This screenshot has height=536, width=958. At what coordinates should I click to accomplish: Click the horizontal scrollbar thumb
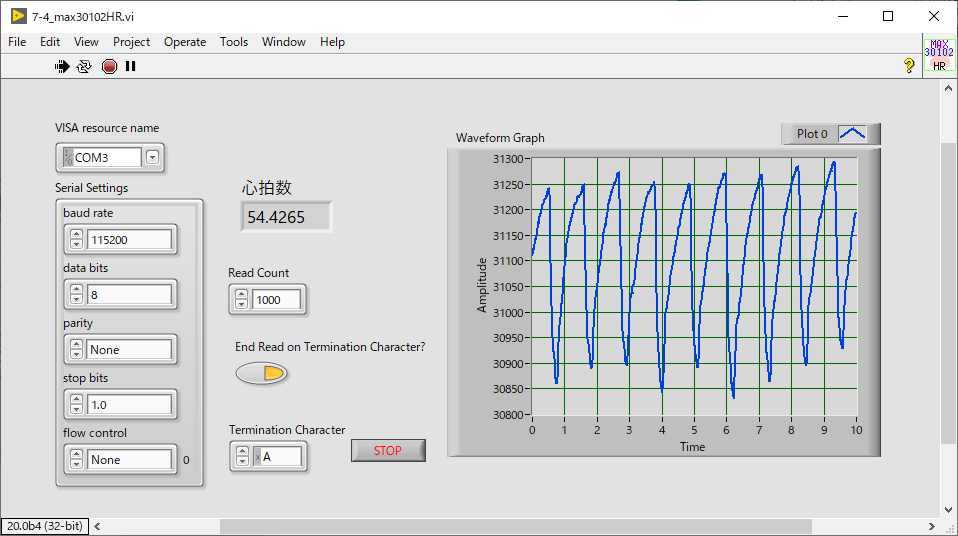click(x=516, y=526)
